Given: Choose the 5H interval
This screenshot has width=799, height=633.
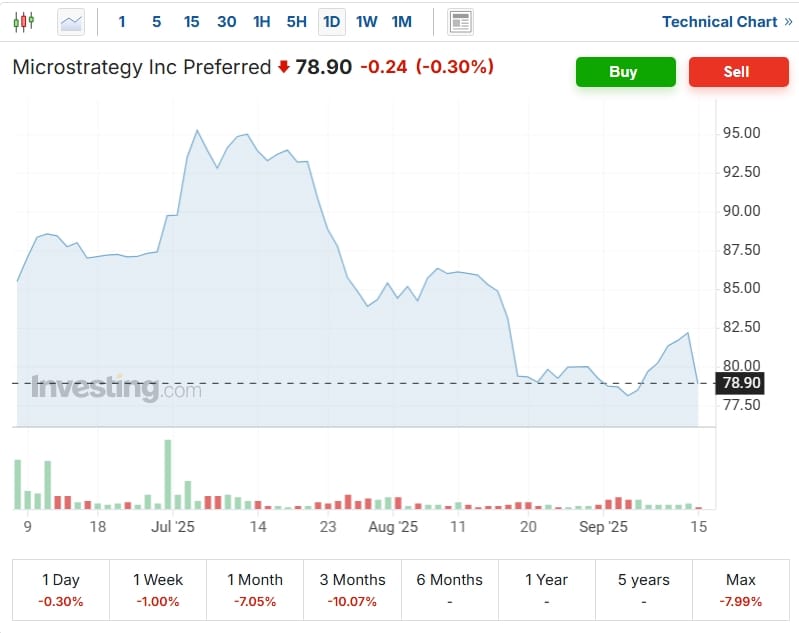Looking at the screenshot, I should (x=297, y=22).
